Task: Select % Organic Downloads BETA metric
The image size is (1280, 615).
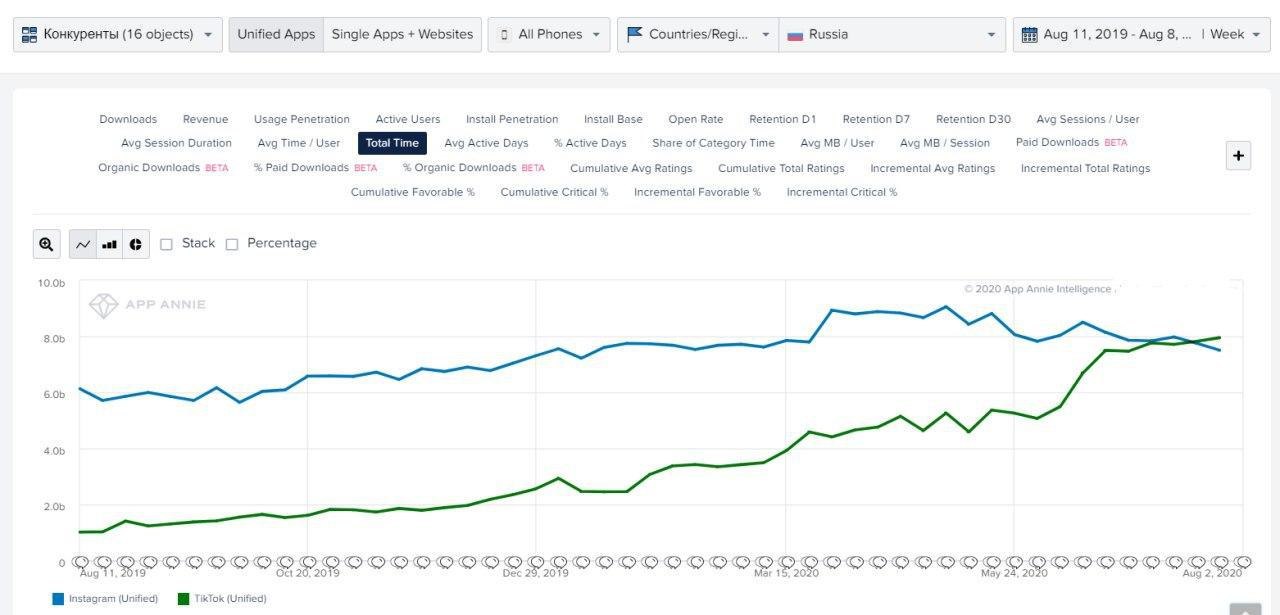Action: pos(474,168)
